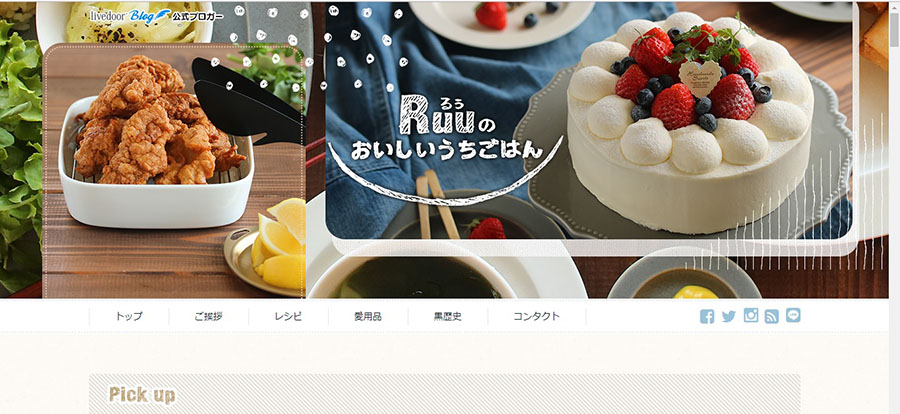This screenshot has width=900, height=414.
Task: Open the RSS feed icon
Action: (772, 316)
